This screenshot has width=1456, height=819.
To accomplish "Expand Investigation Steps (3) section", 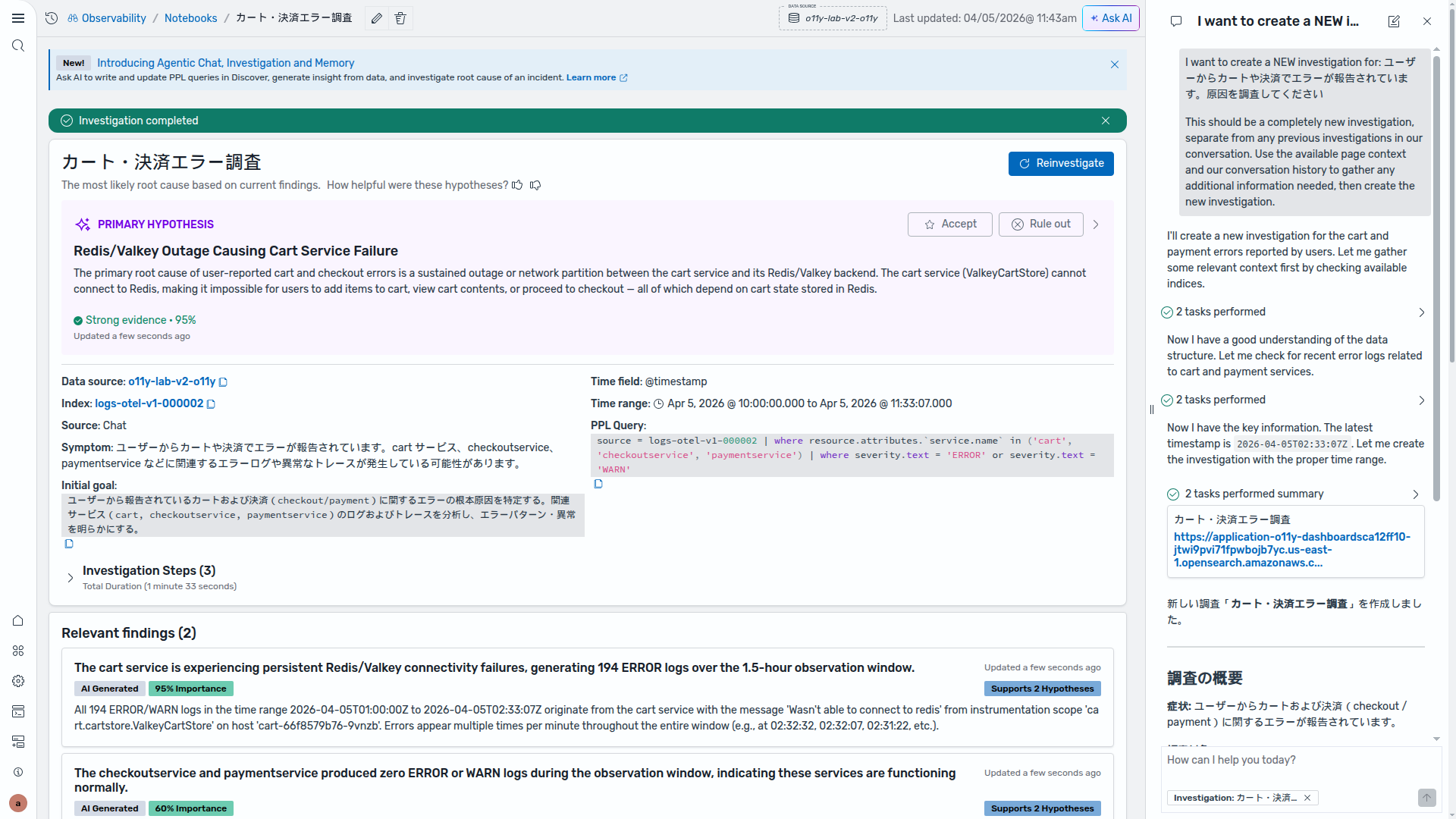I will [71, 578].
